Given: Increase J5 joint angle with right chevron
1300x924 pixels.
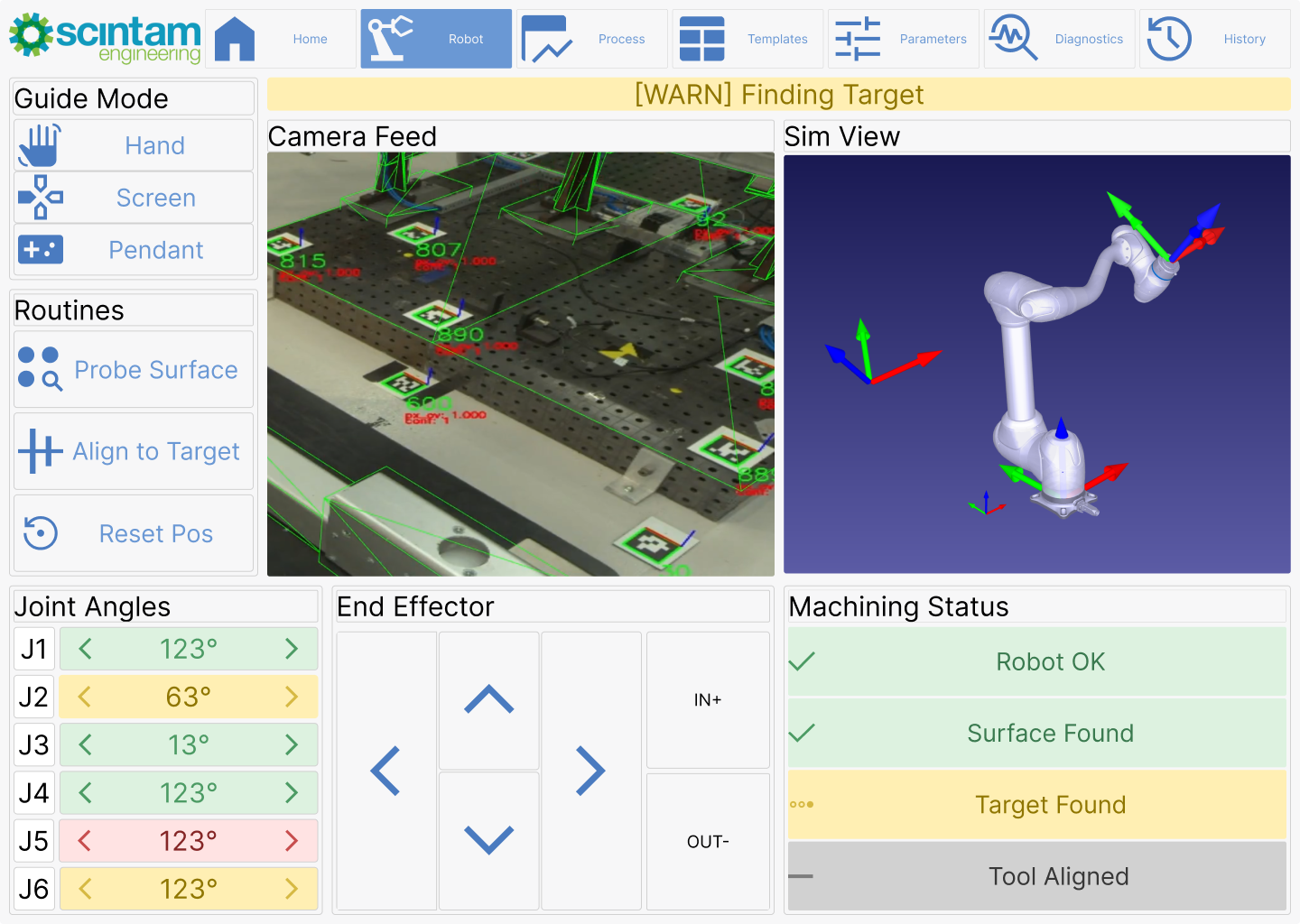Looking at the screenshot, I should pos(292,841).
